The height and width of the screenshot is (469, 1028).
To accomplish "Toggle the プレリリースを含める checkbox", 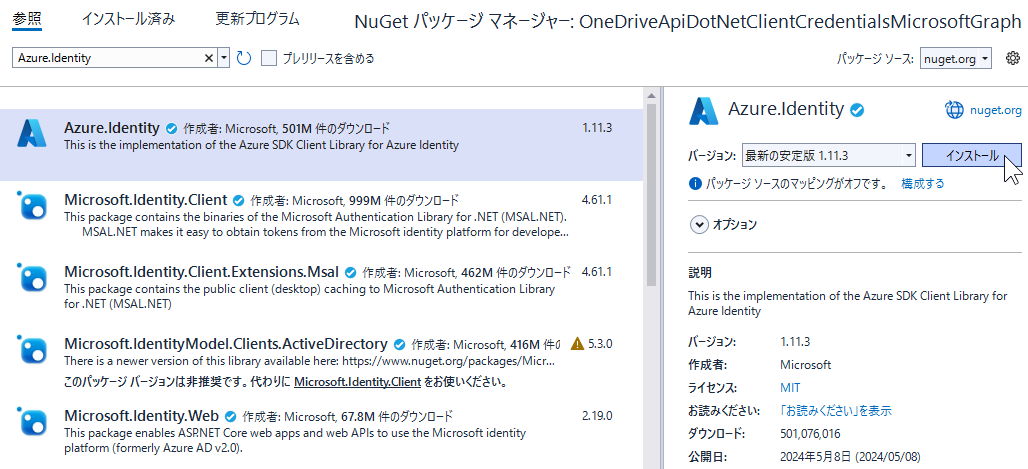I will 269,58.
